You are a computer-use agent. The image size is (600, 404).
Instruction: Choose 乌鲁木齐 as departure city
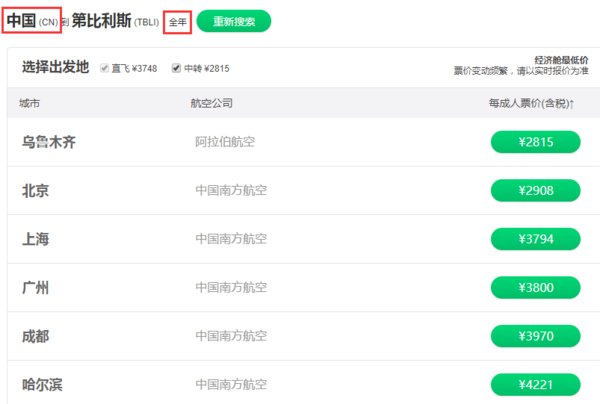[x=48, y=142]
